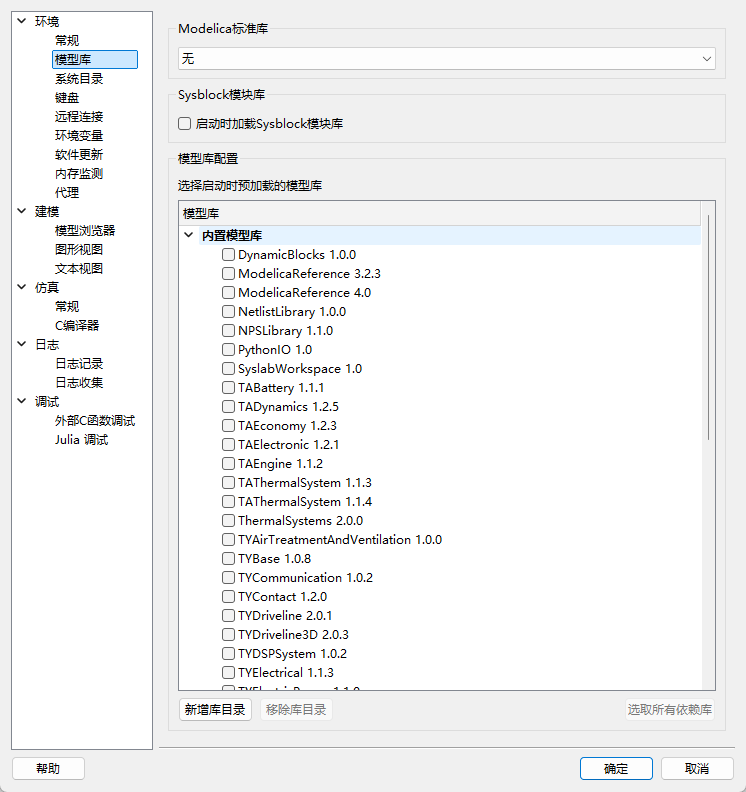This screenshot has width=746, height=792.
Task: Cancel the dialog with 取消
Action: coord(697,769)
